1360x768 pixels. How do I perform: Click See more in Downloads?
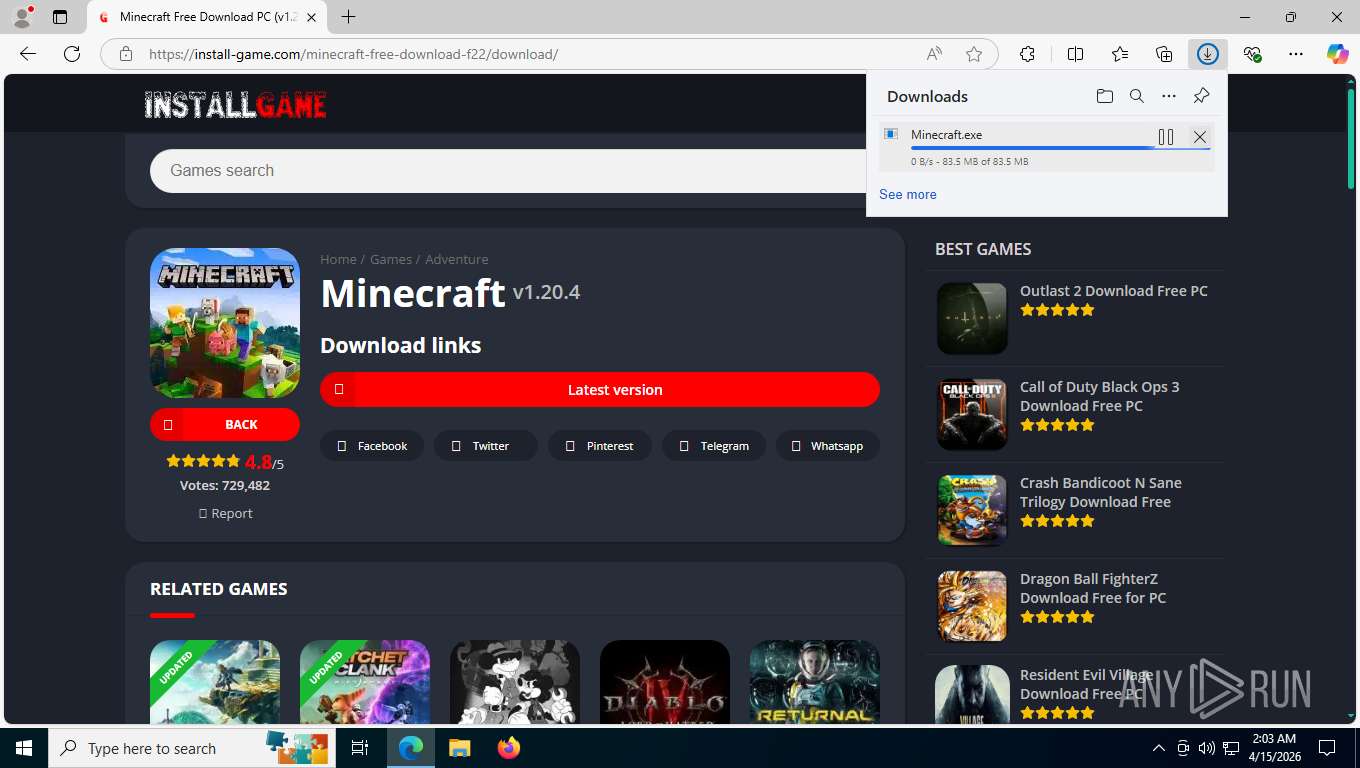click(908, 194)
